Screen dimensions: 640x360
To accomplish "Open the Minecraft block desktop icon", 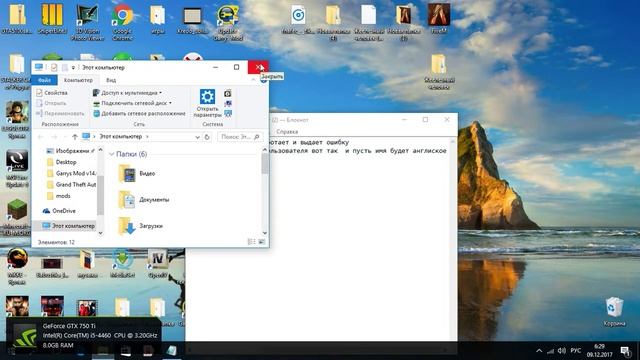I will (17, 218).
